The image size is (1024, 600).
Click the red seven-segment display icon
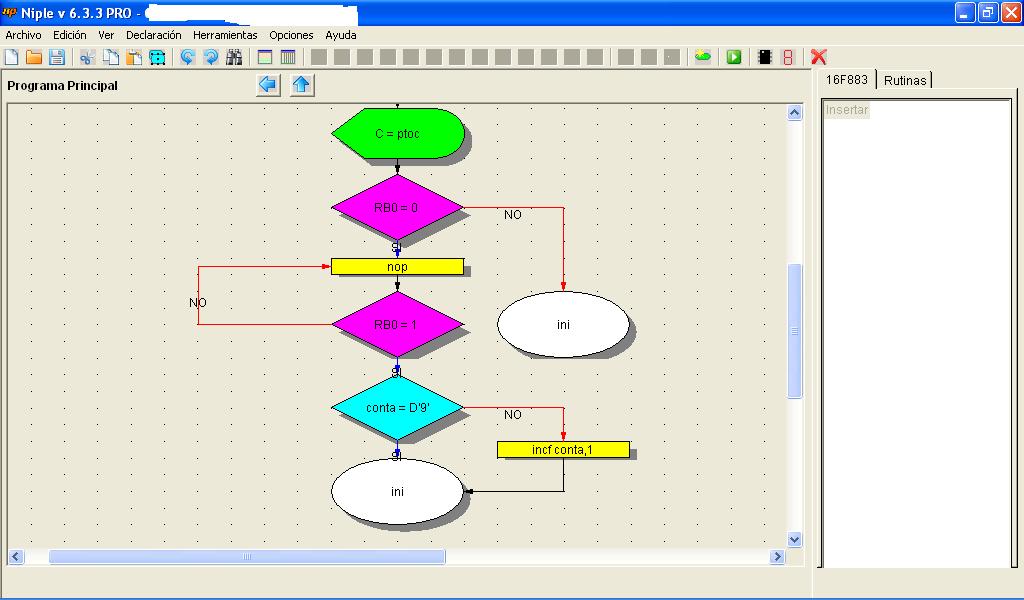click(788, 57)
